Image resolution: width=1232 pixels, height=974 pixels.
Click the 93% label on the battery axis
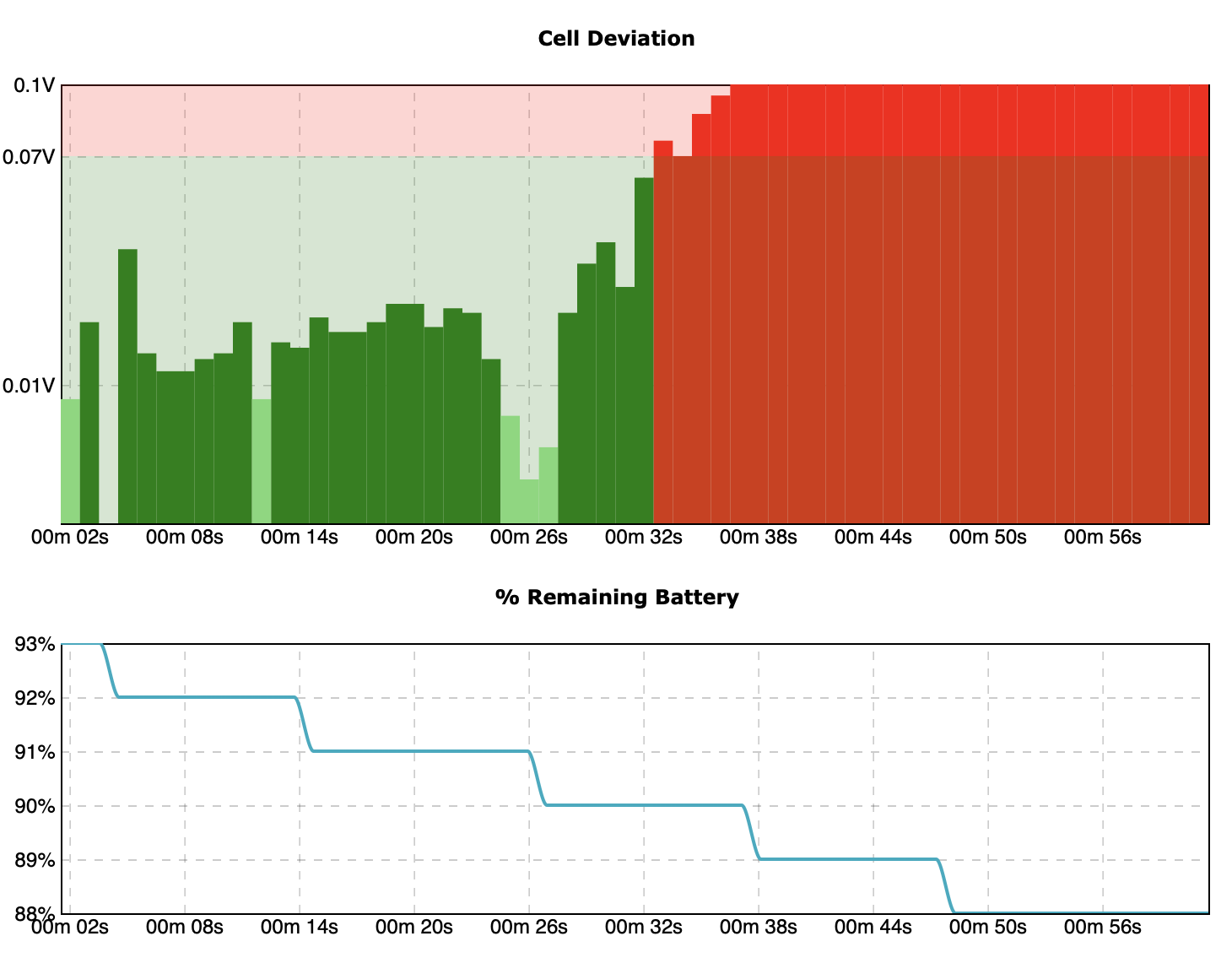tap(35, 645)
